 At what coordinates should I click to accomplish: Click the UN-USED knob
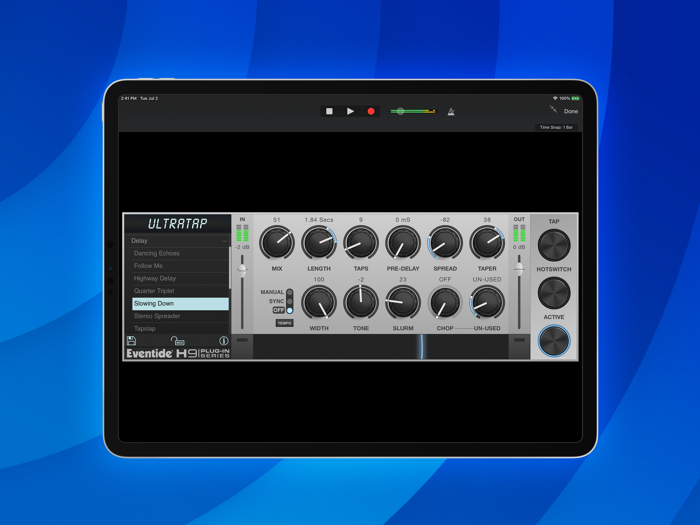487,302
